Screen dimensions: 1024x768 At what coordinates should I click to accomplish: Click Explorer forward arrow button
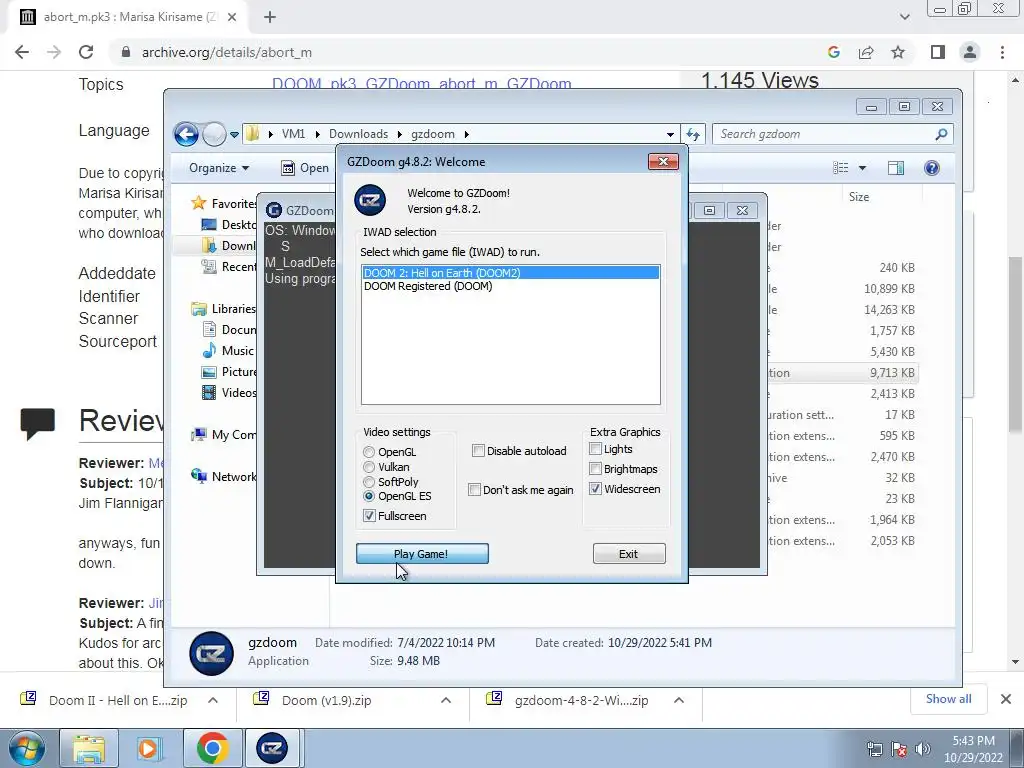(214, 135)
